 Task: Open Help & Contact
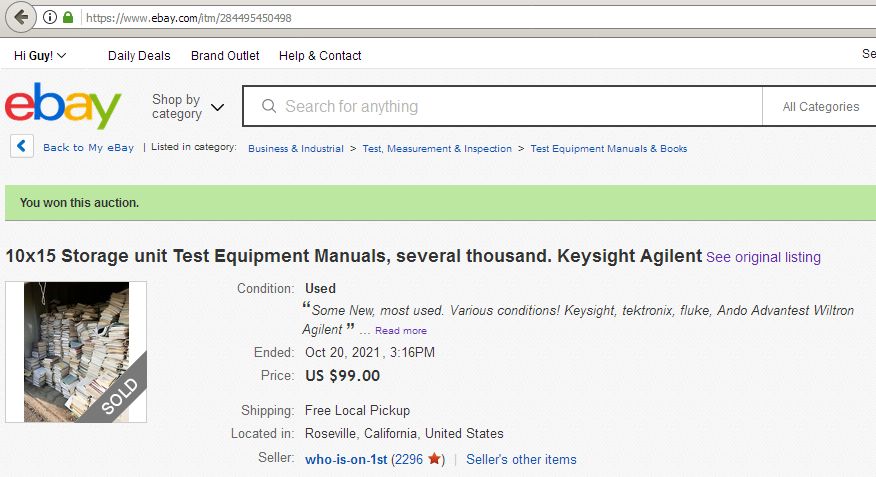(320, 55)
